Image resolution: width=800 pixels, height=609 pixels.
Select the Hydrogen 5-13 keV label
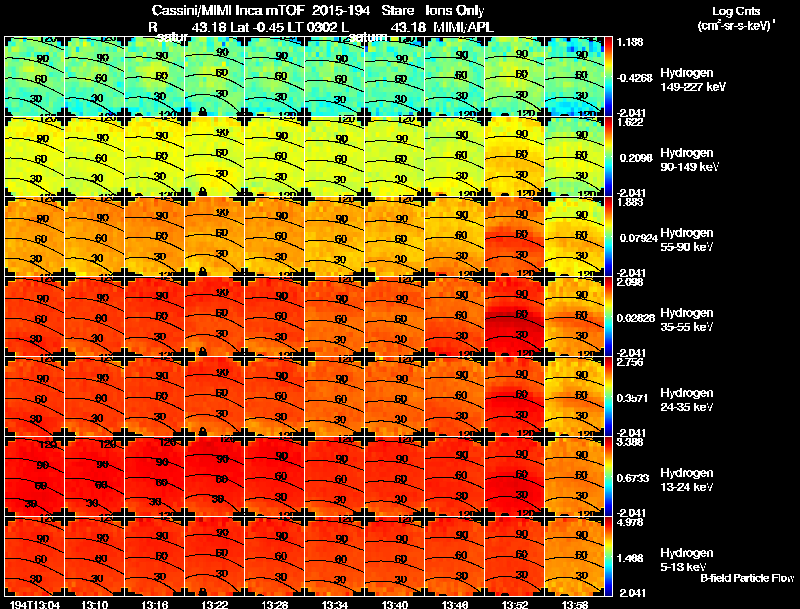click(687, 560)
